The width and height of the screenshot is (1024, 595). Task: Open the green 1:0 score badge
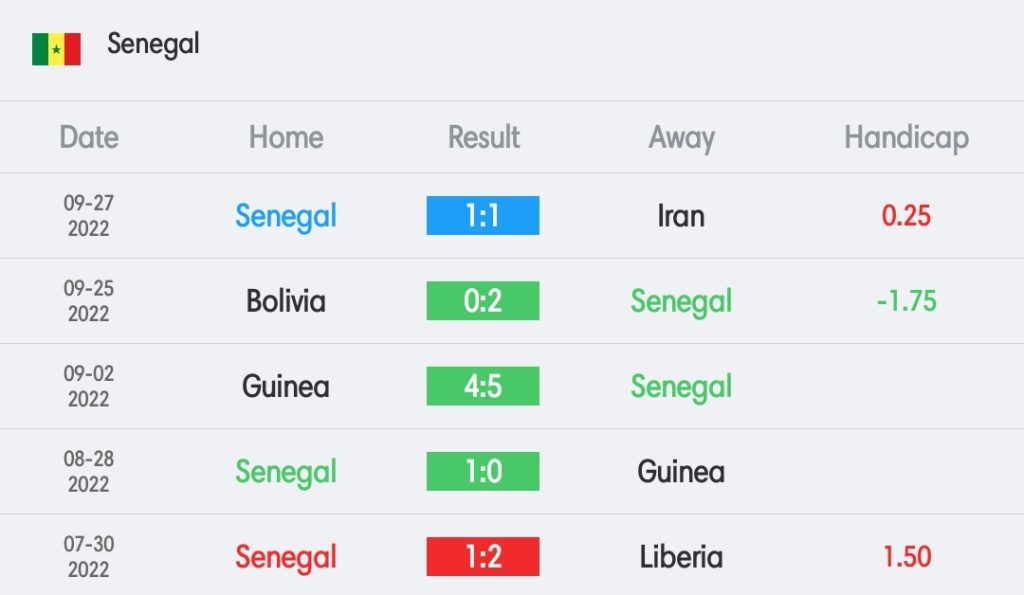(483, 471)
